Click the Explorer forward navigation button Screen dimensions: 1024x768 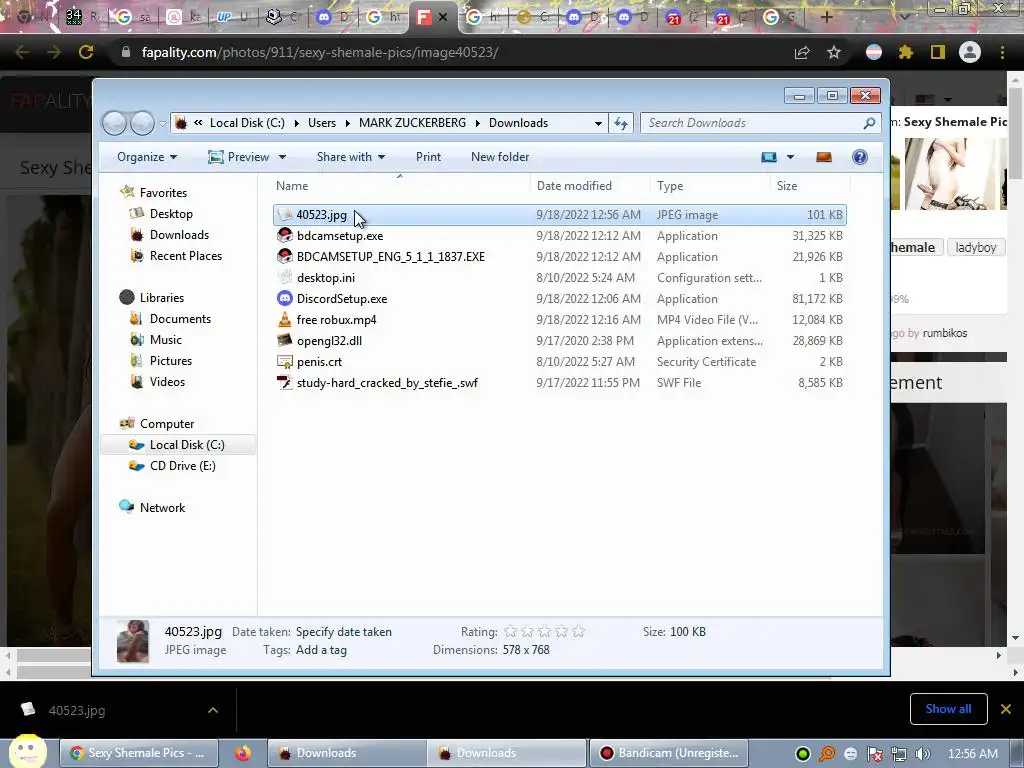(x=142, y=123)
